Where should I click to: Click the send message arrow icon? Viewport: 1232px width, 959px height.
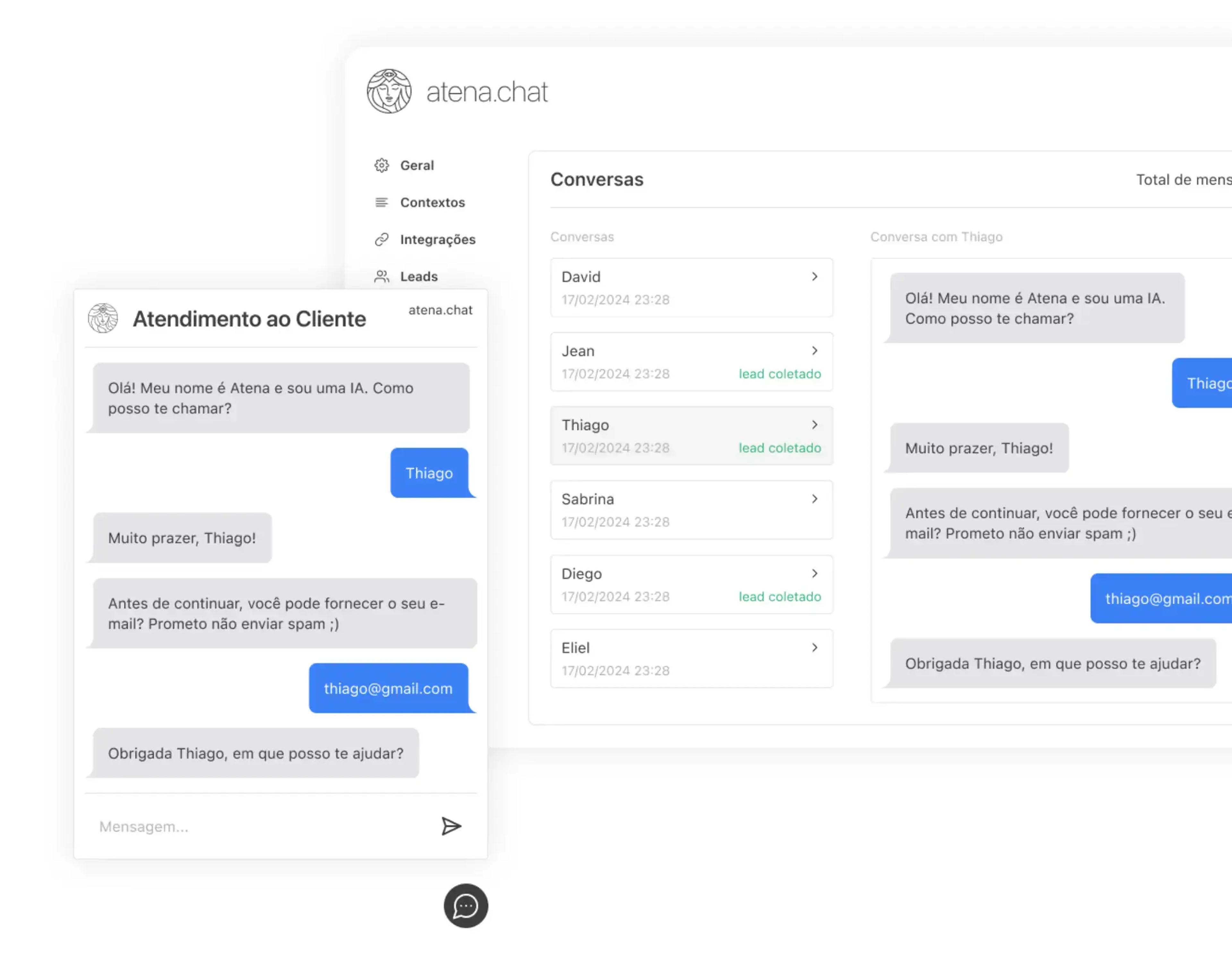click(451, 826)
